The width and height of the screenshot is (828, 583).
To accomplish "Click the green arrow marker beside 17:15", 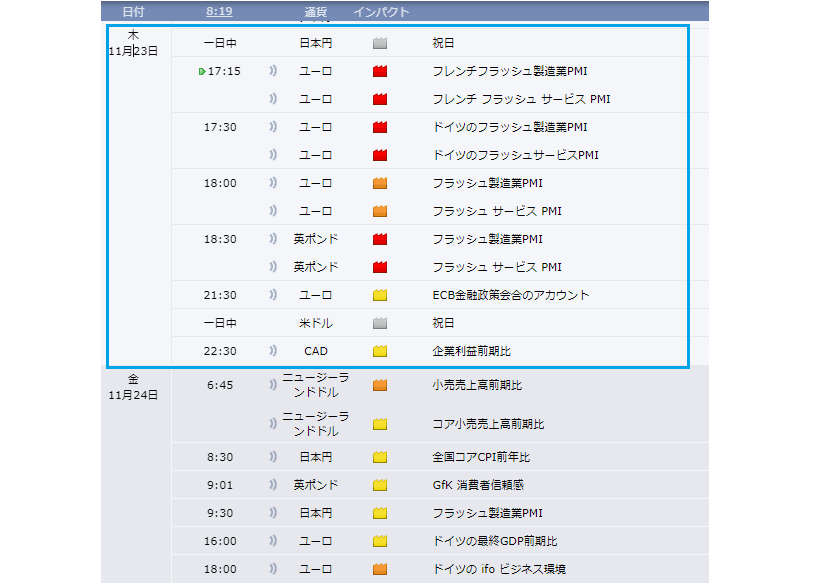I will click(202, 71).
